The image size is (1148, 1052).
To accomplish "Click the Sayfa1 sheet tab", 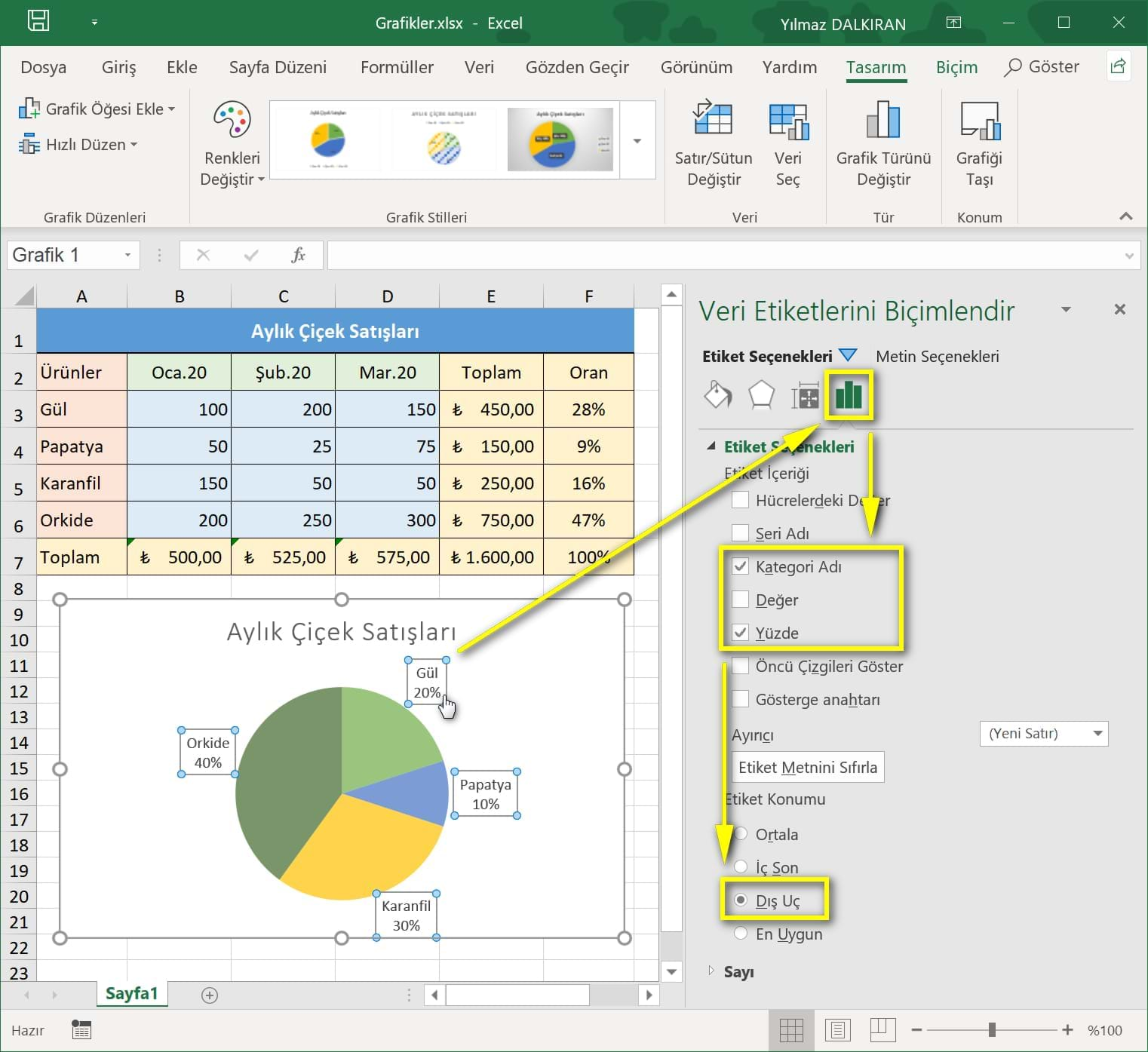I will tap(132, 993).
